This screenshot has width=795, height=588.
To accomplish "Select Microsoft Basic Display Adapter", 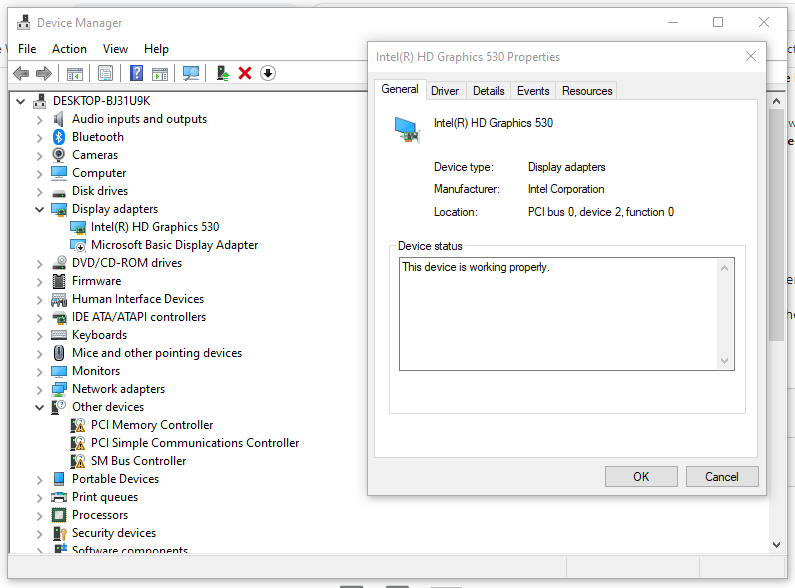I will [x=174, y=245].
